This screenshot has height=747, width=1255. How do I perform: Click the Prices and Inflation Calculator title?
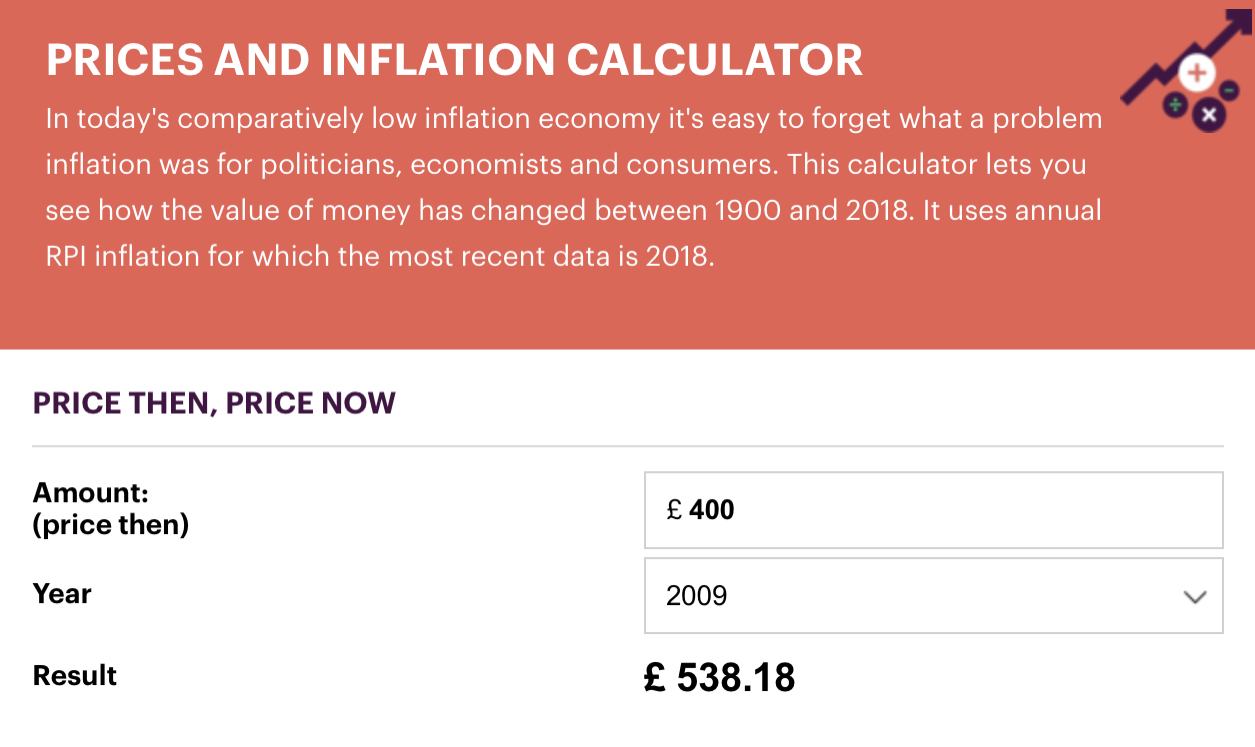click(x=454, y=61)
